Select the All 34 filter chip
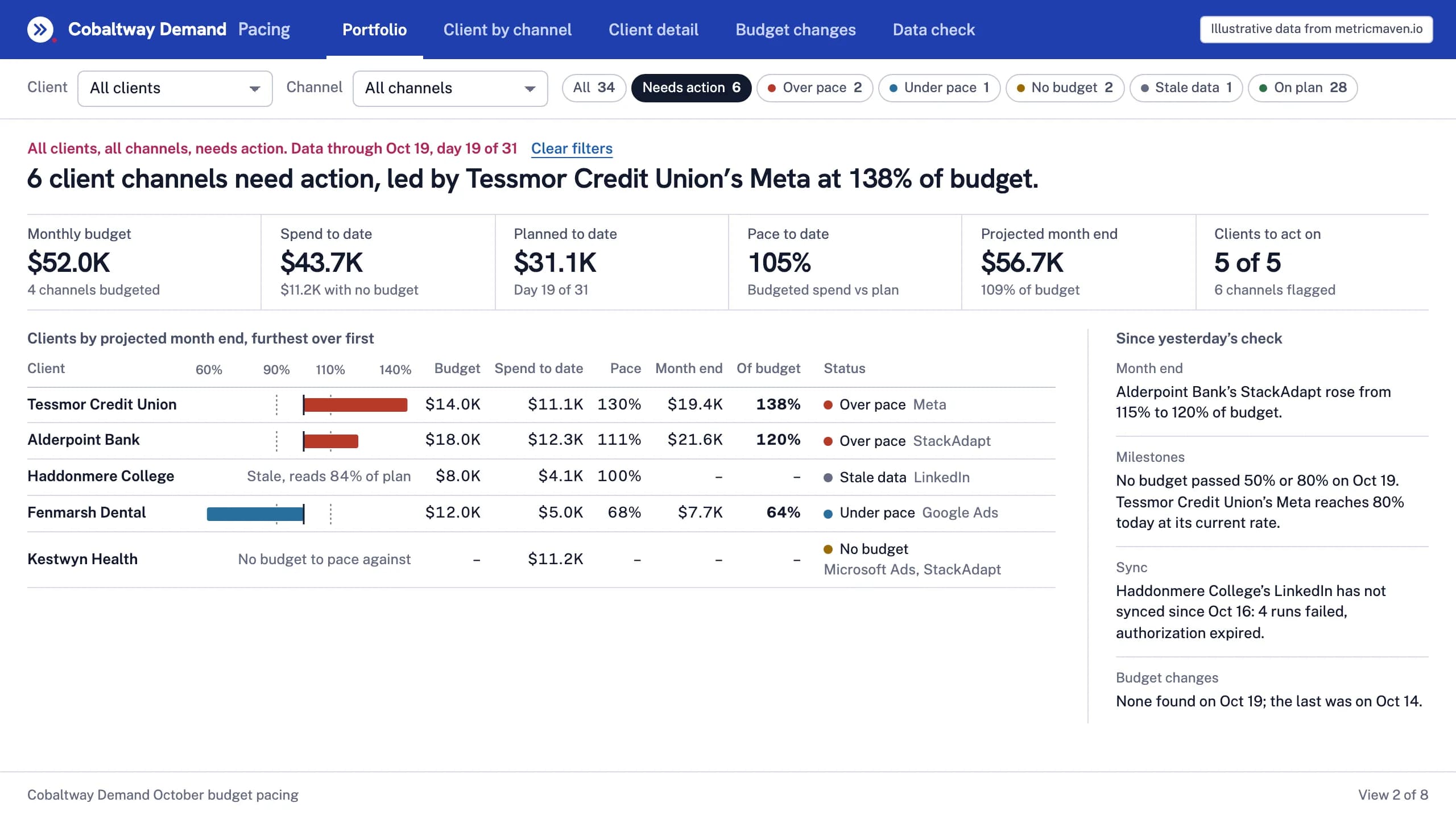The width and height of the screenshot is (1456, 819). [x=594, y=88]
